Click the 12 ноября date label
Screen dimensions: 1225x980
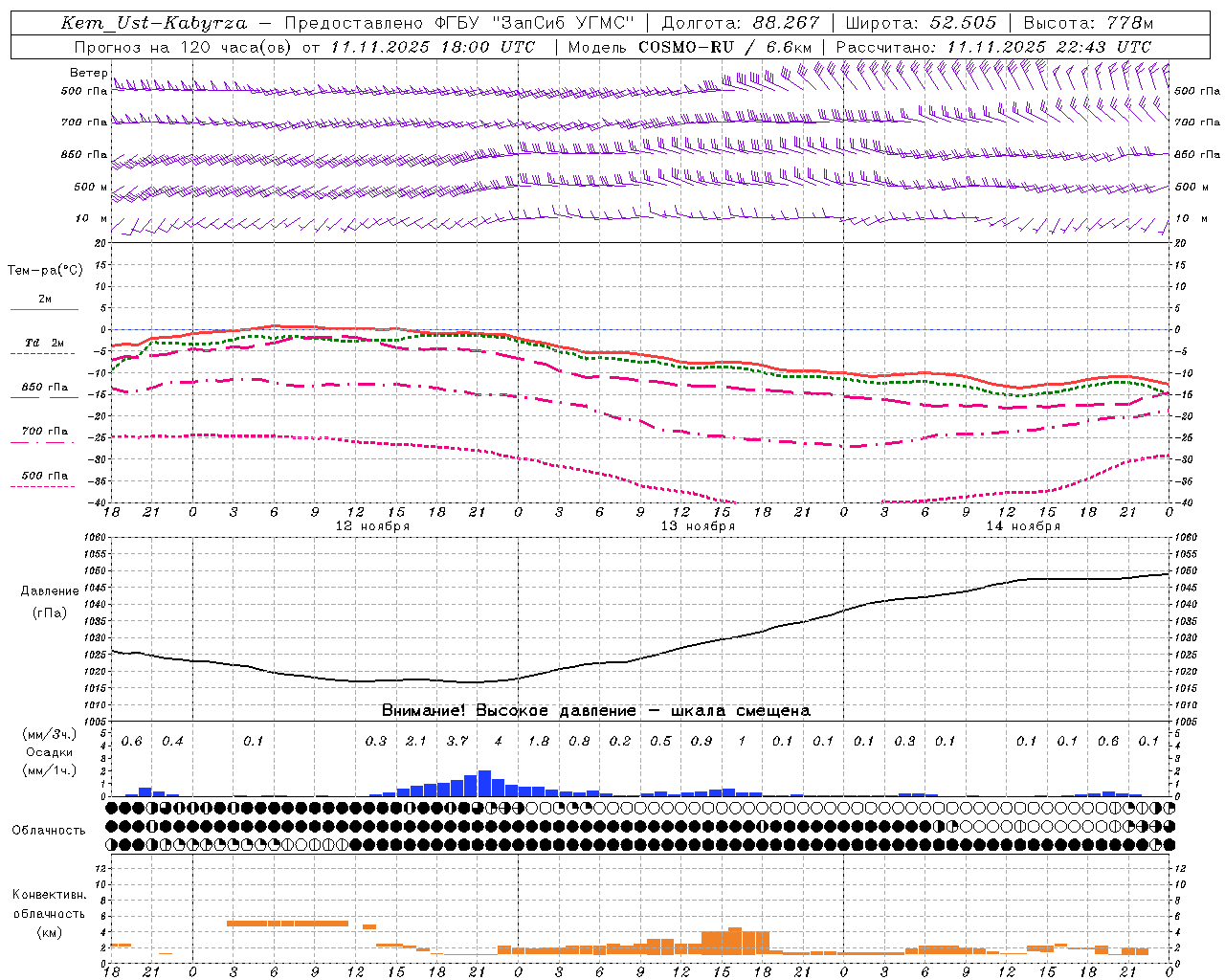(x=372, y=526)
